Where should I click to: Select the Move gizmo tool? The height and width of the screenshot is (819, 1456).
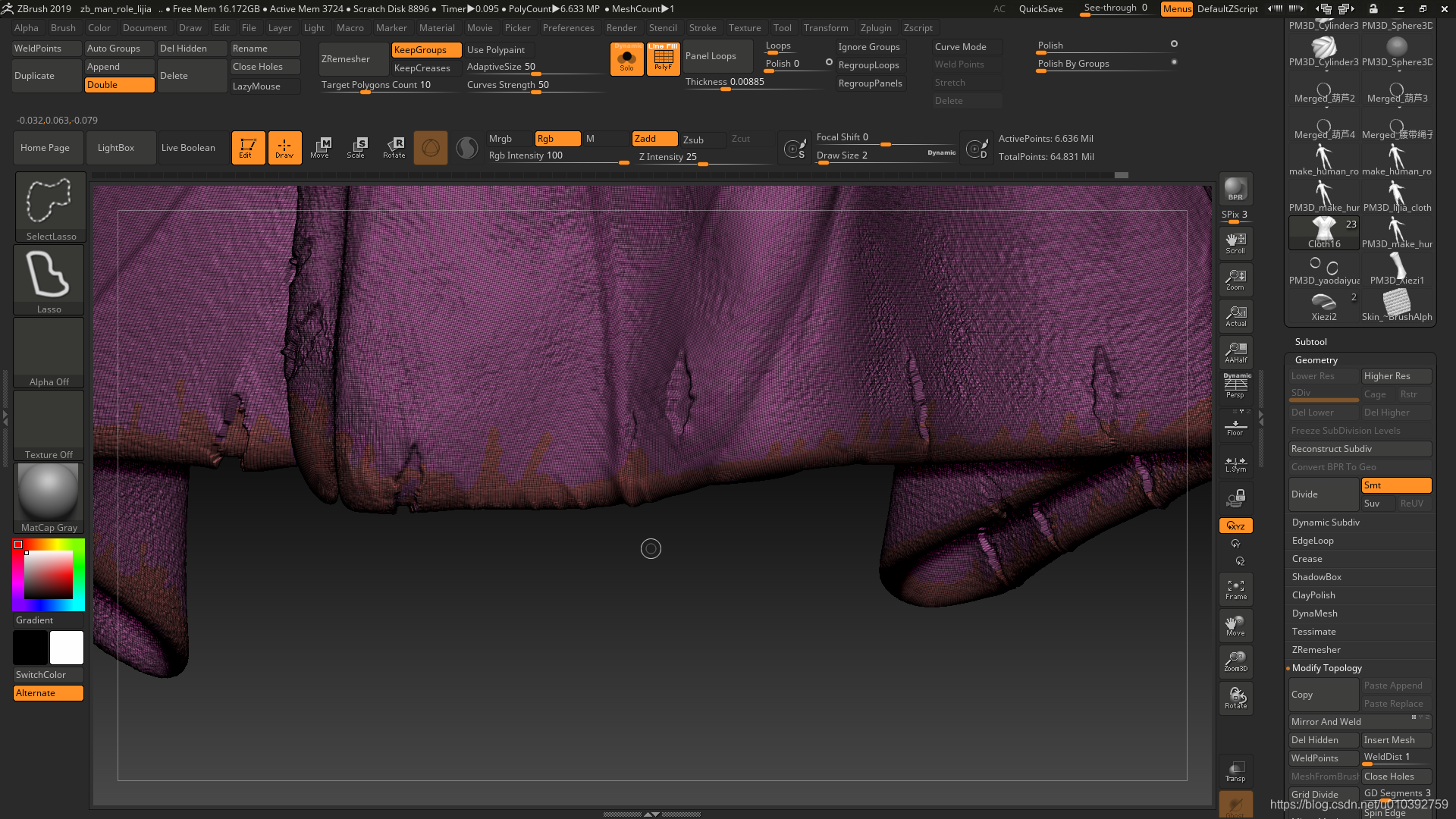tap(320, 147)
